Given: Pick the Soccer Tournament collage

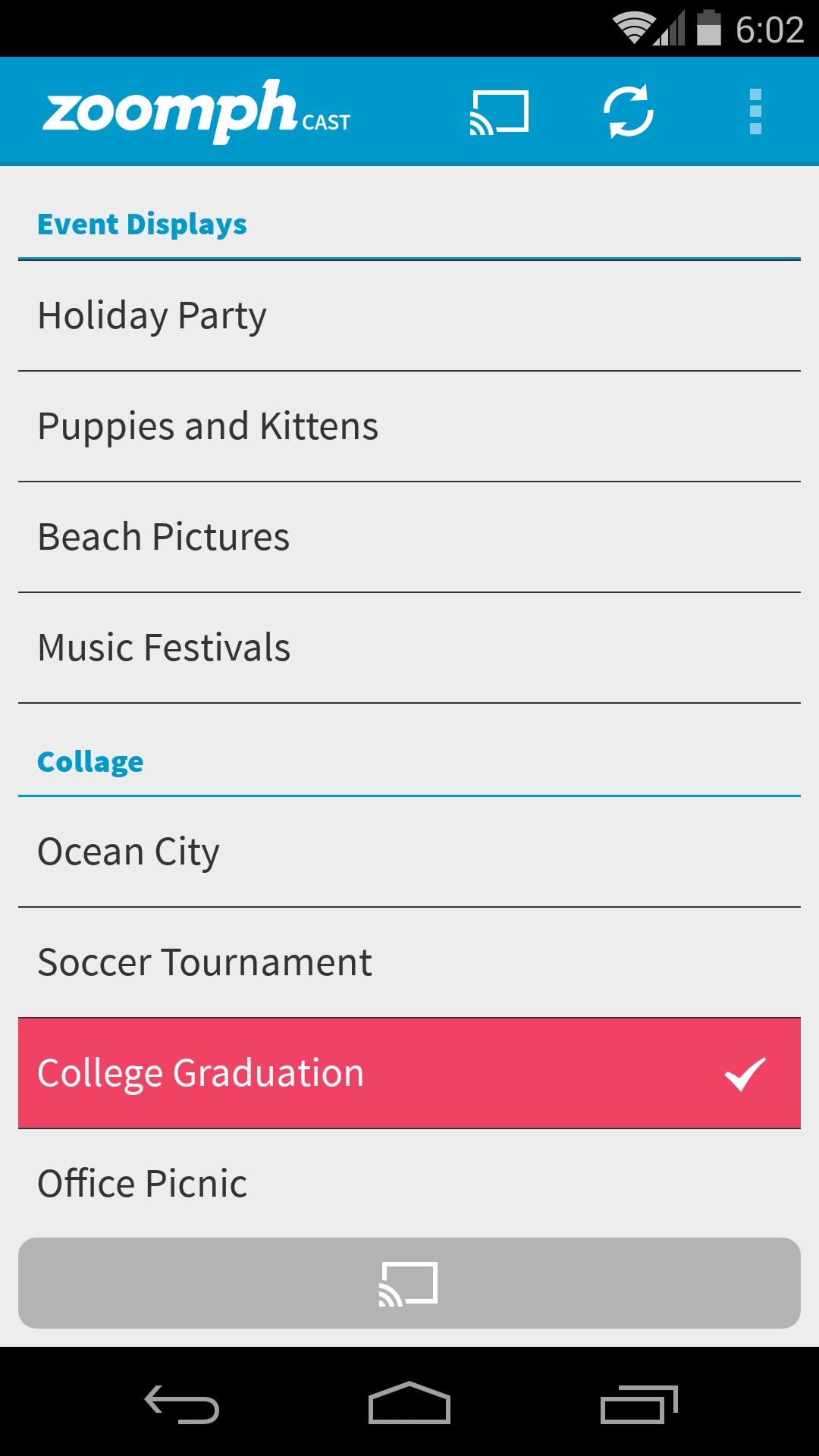Looking at the screenshot, I should tap(409, 962).
